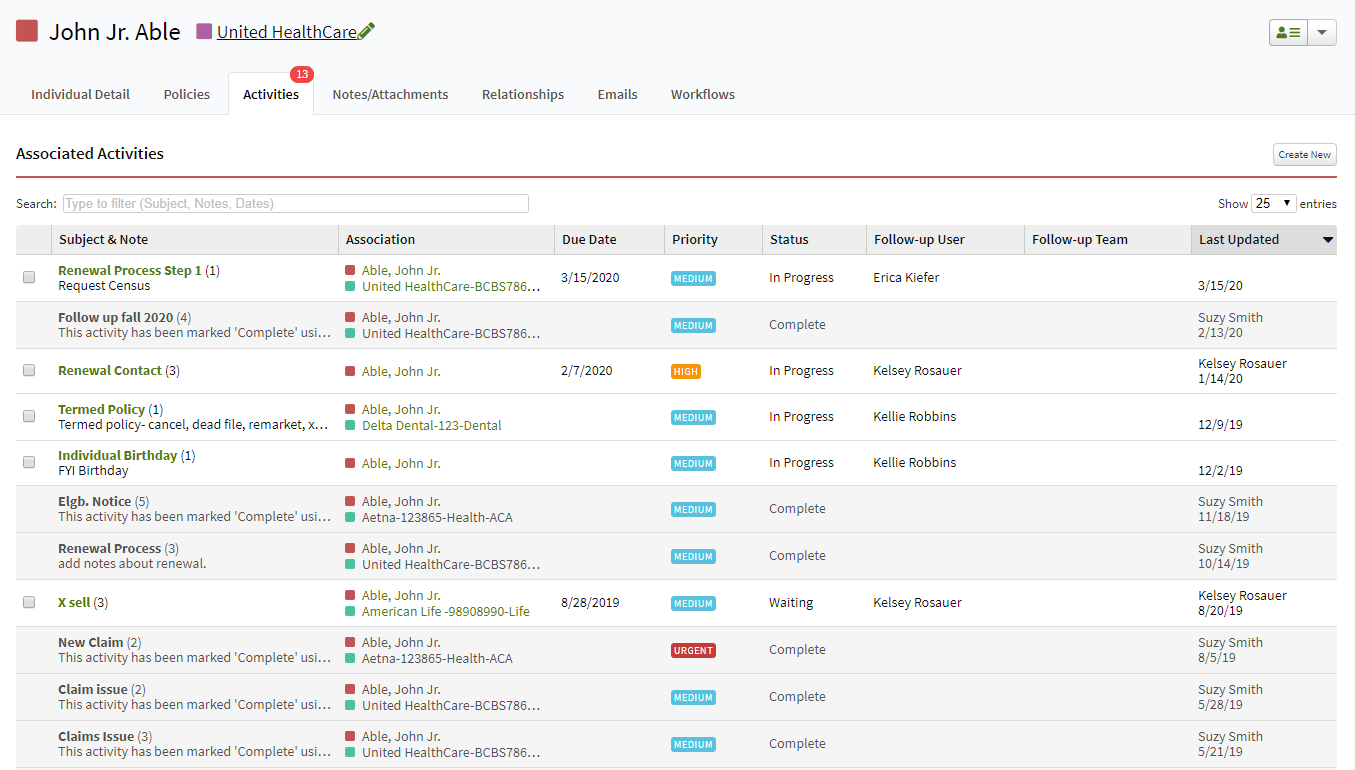Click the contact list icon button at top right
The width and height of the screenshot is (1355, 770).
pos(1288,32)
